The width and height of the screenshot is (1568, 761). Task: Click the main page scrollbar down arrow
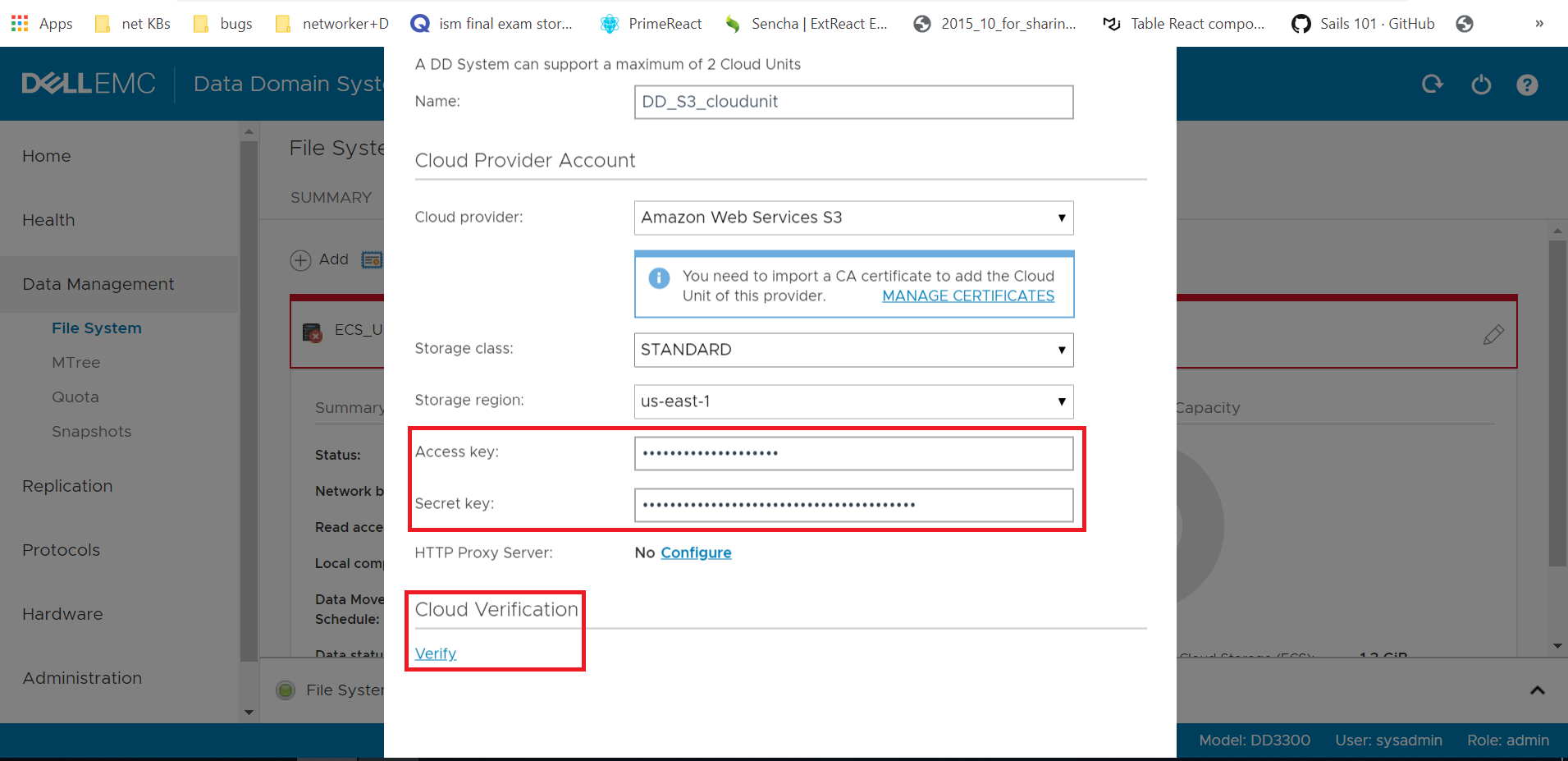1557,646
